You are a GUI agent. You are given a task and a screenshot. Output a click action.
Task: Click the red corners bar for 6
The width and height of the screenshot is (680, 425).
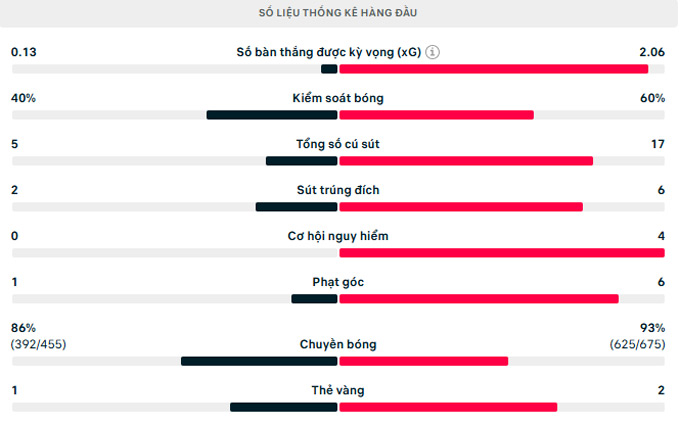click(x=479, y=299)
